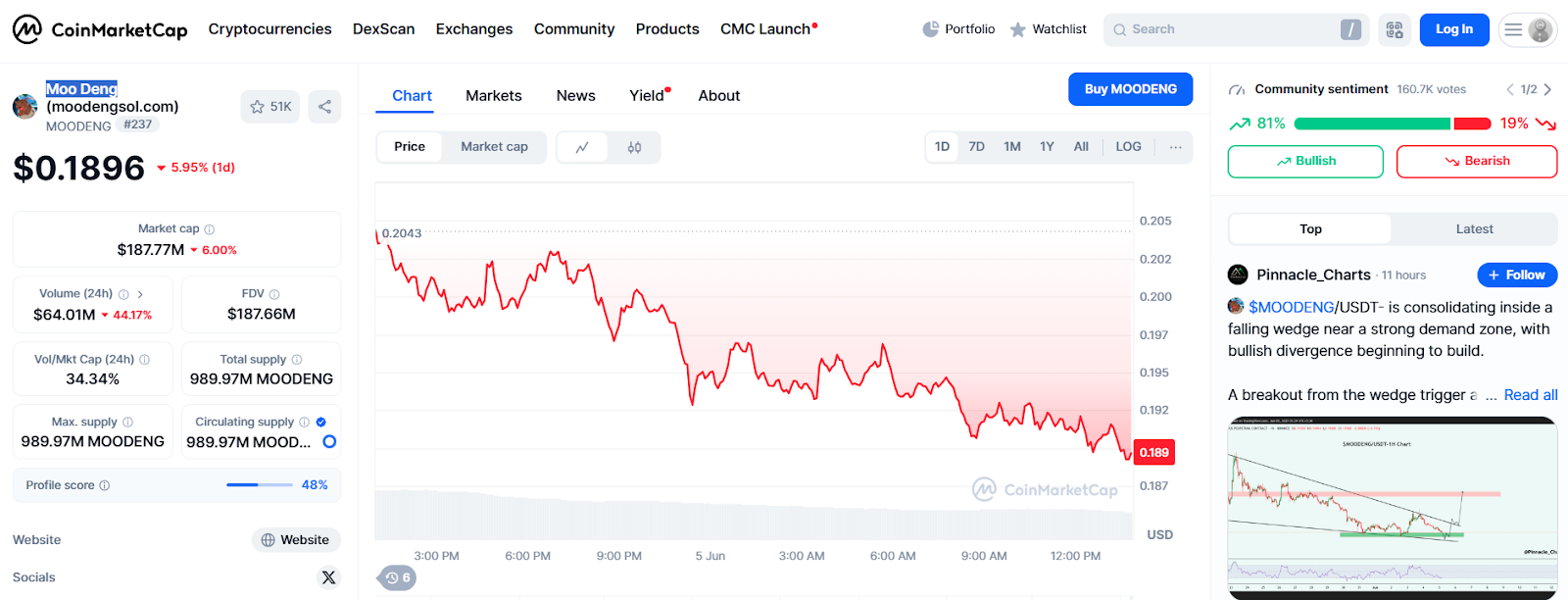Vote Bearish on community sentiment
The width and height of the screenshot is (1568, 600).
[x=1477, y=162]
